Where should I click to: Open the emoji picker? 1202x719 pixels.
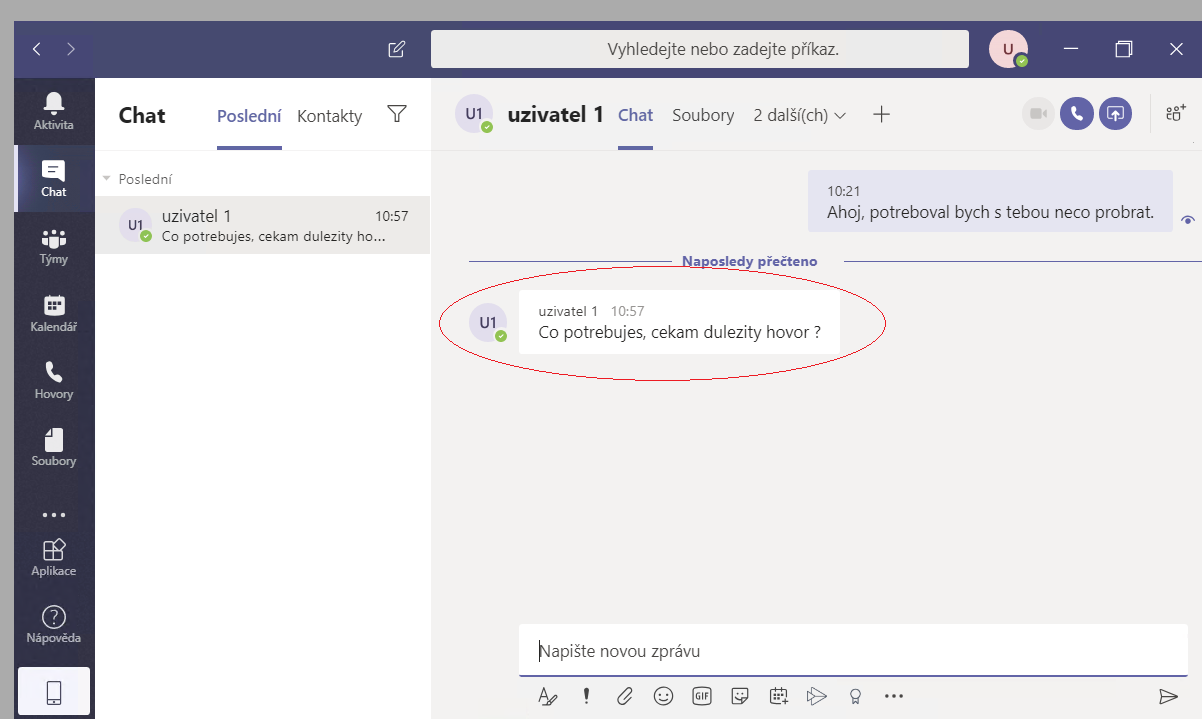(663, 696)
